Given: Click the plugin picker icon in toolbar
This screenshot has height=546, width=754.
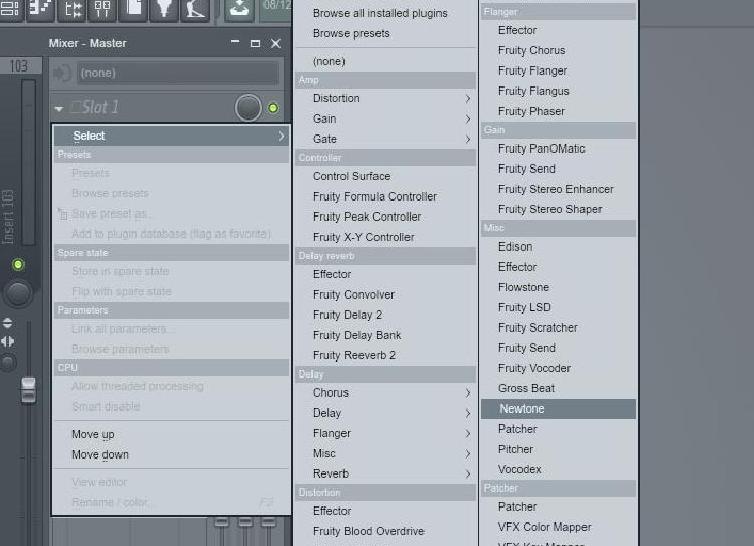Looking at the screenshot, I should 163,9.
